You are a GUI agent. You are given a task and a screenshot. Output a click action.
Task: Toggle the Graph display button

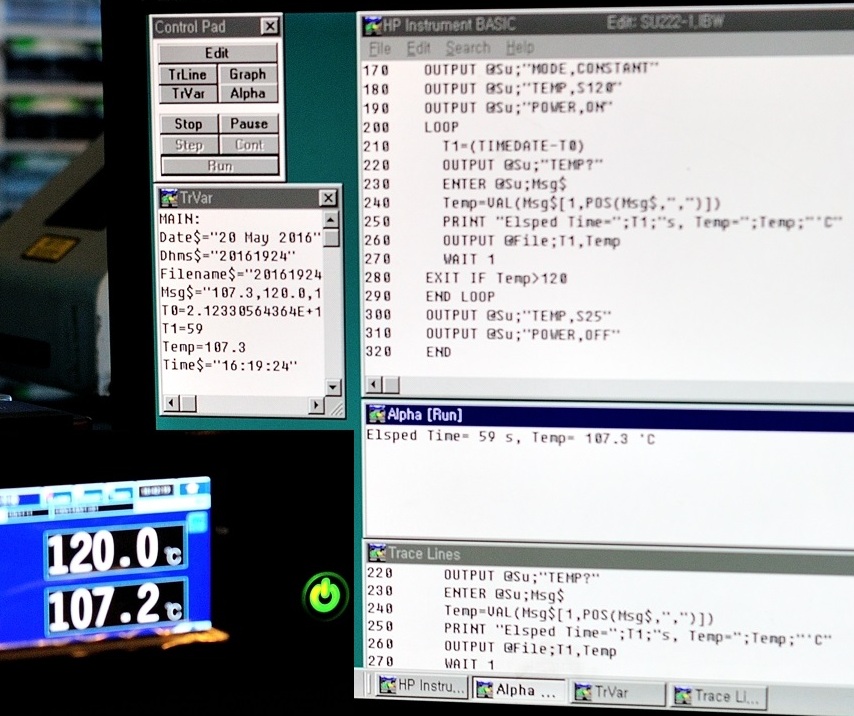coord(247,74)
